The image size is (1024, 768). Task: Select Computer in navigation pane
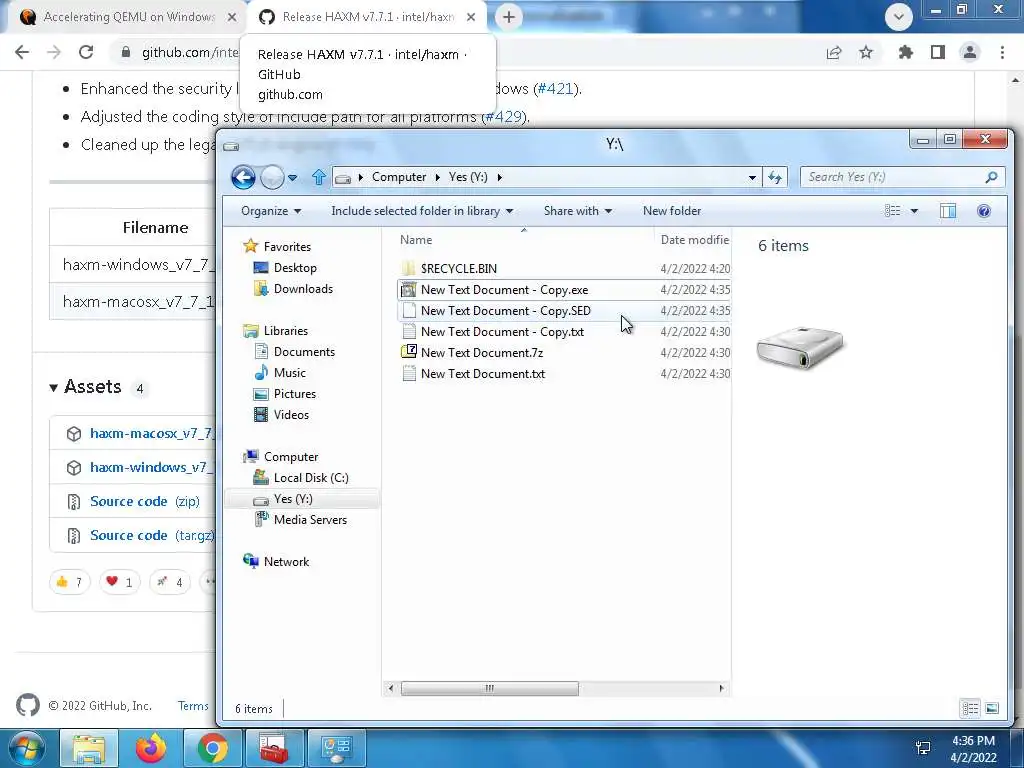[291, 457]
